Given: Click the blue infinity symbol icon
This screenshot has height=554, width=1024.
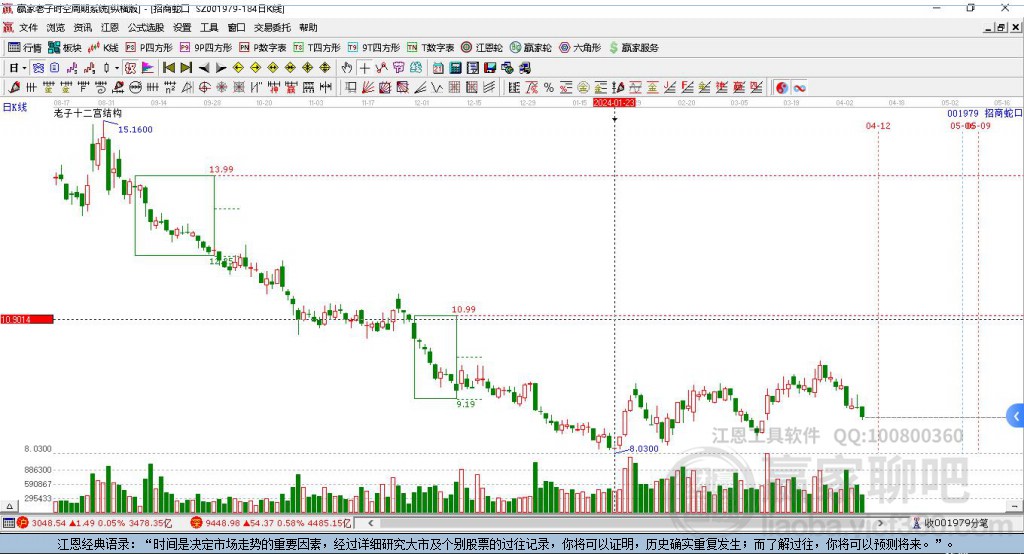Looking at the screenshot, I should tap(799, 88).
